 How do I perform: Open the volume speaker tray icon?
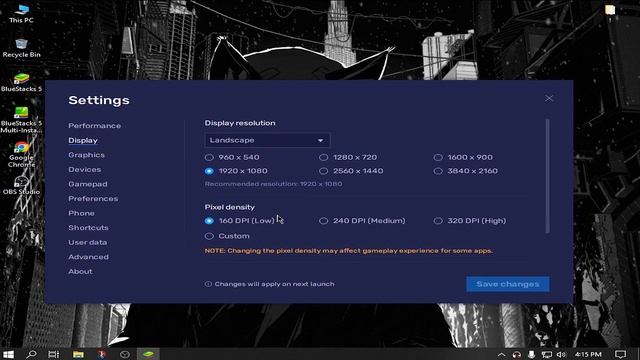[562, 354]
